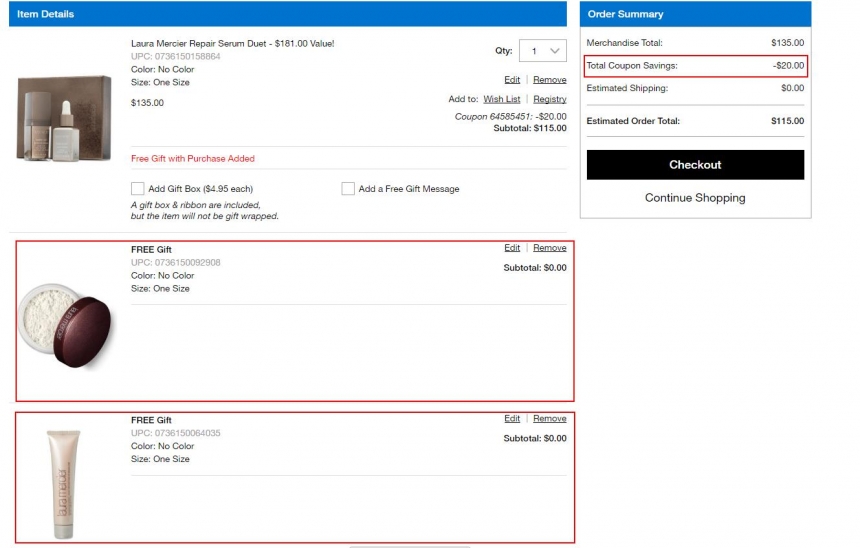The height and width of the screenshot is (548, 860).
Task: Add the serum duet to Wish List
Action: [501, 99]
